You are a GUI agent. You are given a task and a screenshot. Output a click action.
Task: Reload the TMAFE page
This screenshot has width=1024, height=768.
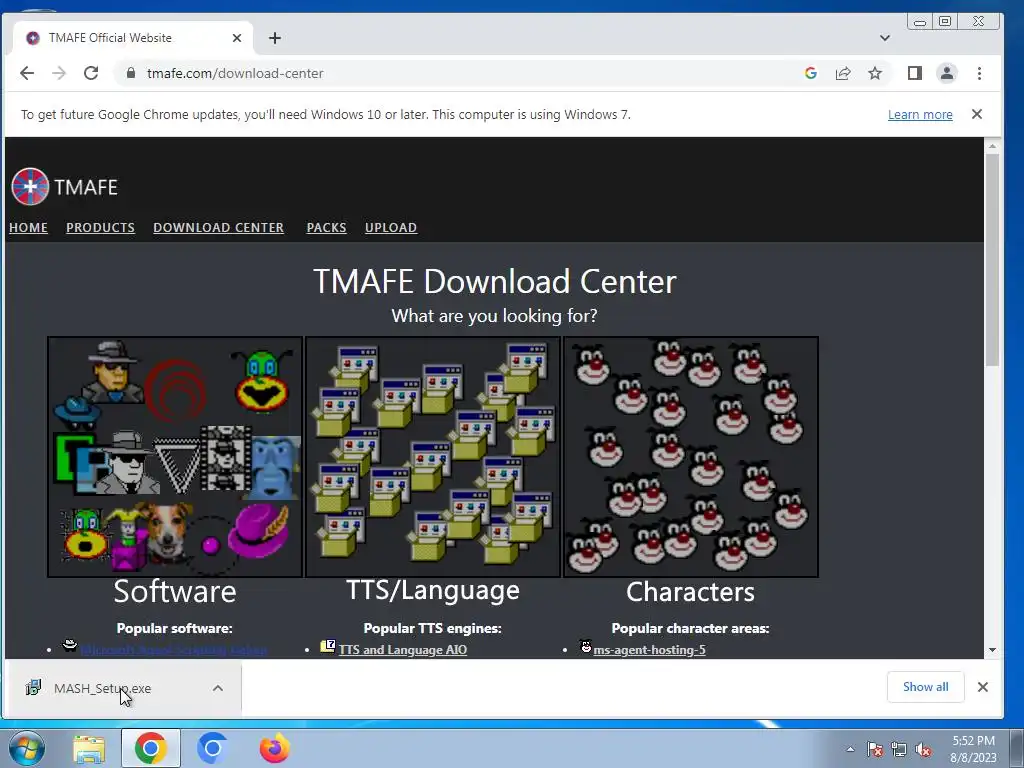coord(91,73)
